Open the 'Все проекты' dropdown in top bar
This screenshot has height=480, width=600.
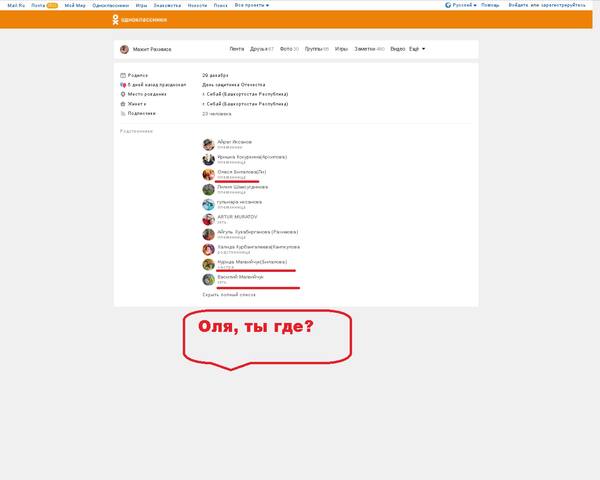251,5
